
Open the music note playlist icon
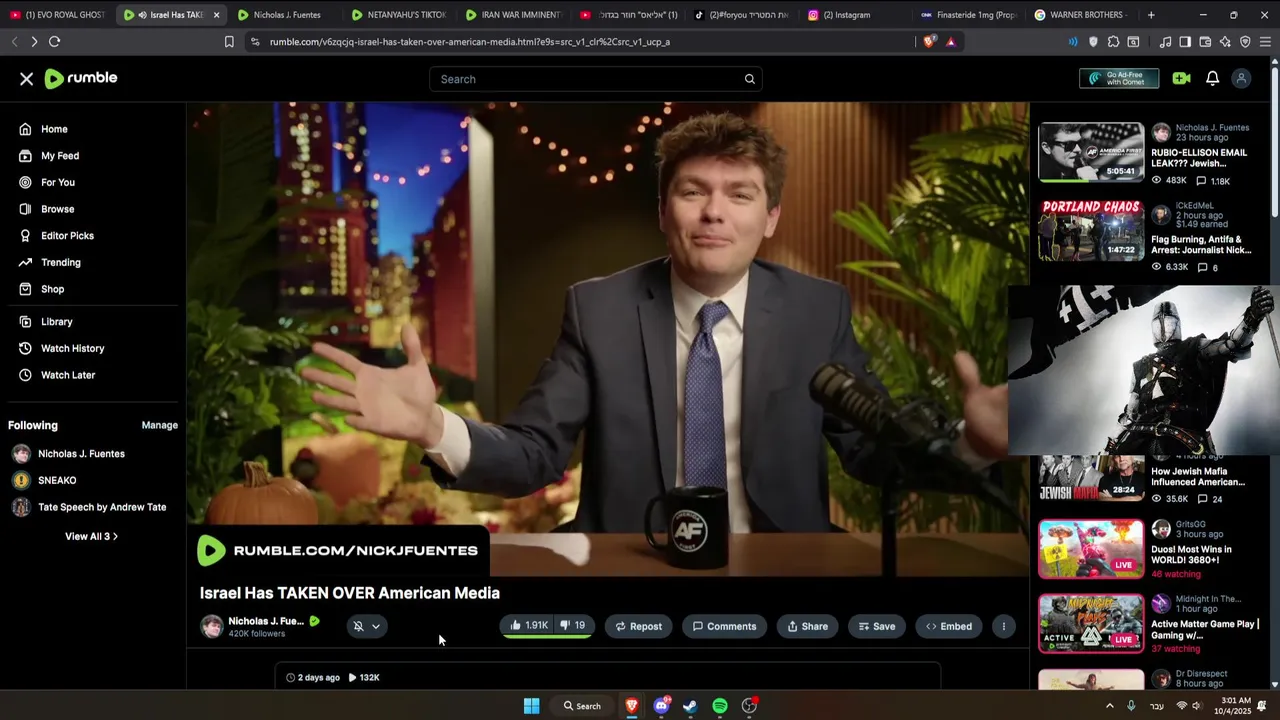click(x=1165, y=42)
